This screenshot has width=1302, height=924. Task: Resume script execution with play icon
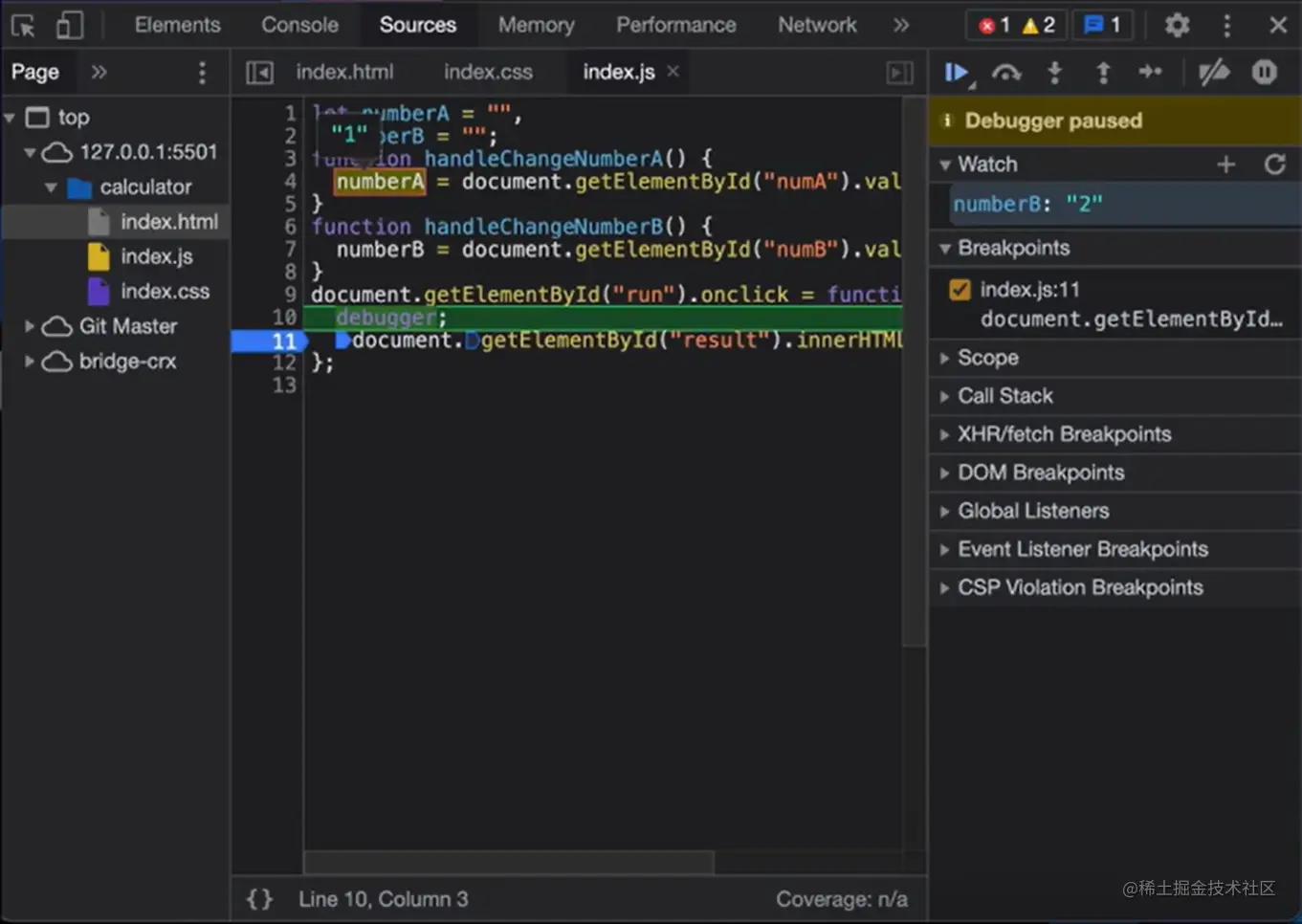tap(956, 73)
